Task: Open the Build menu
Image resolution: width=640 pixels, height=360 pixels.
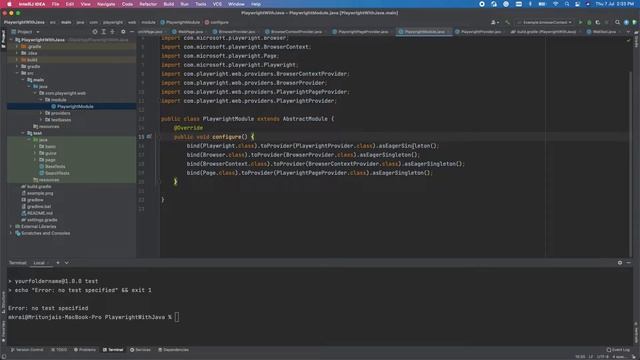Action: click(169, 4)
